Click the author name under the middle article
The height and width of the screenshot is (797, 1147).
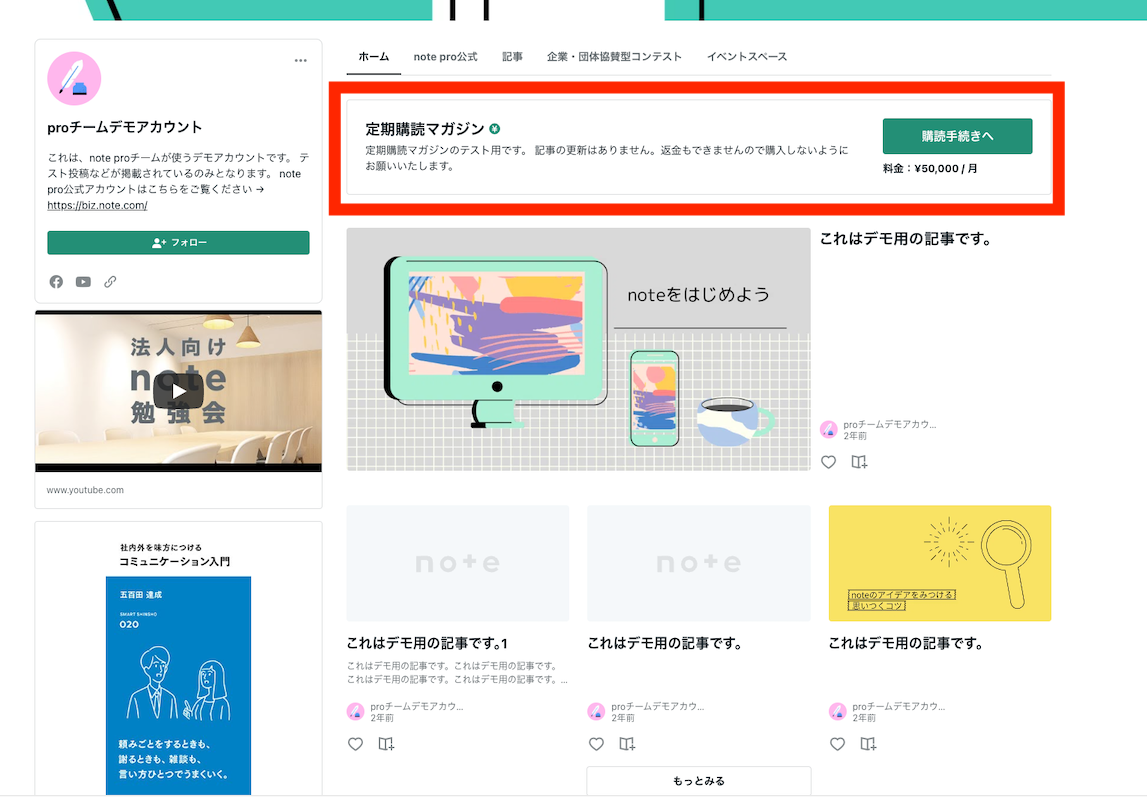click(658, 706)
